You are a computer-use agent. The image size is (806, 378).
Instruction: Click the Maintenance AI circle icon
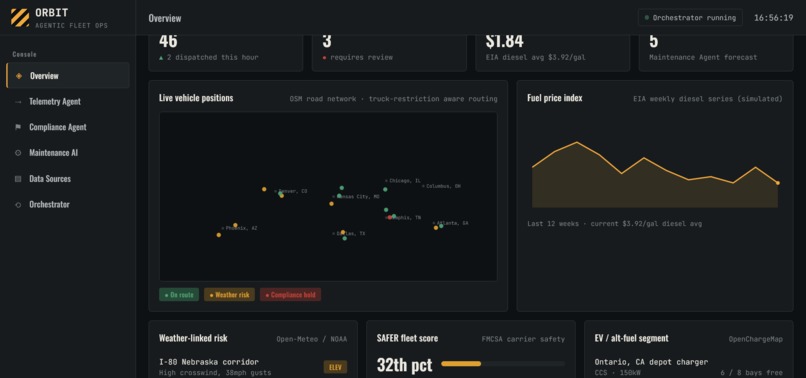click(19, 153)
